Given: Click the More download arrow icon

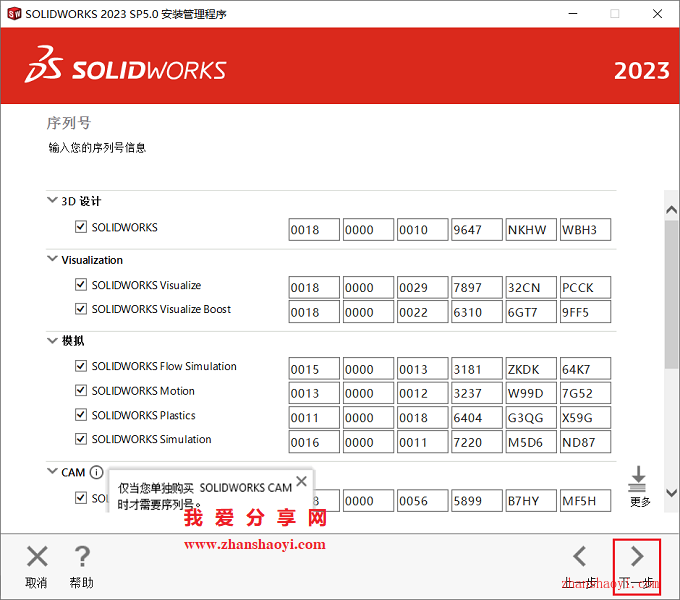Looking at the screenshot, I should point(638,479).
